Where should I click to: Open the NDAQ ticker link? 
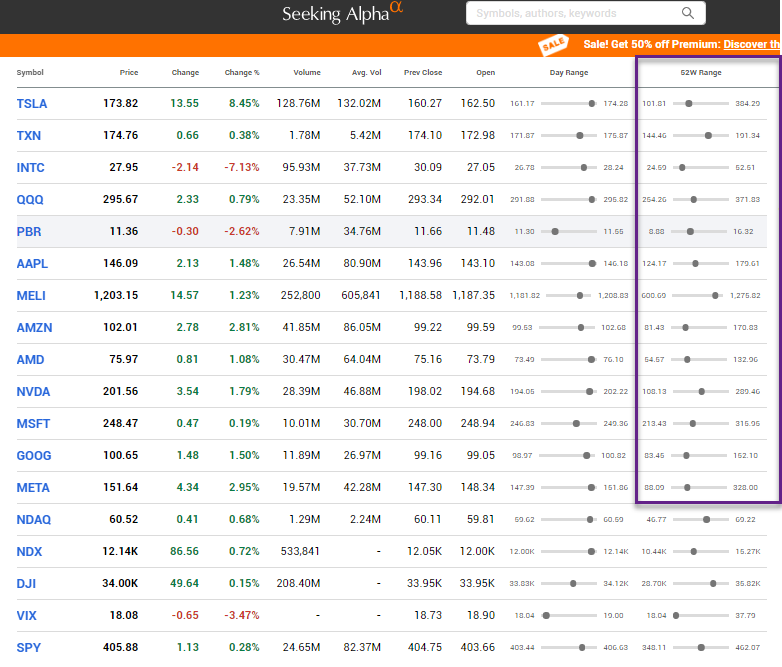tap(34, 520)
